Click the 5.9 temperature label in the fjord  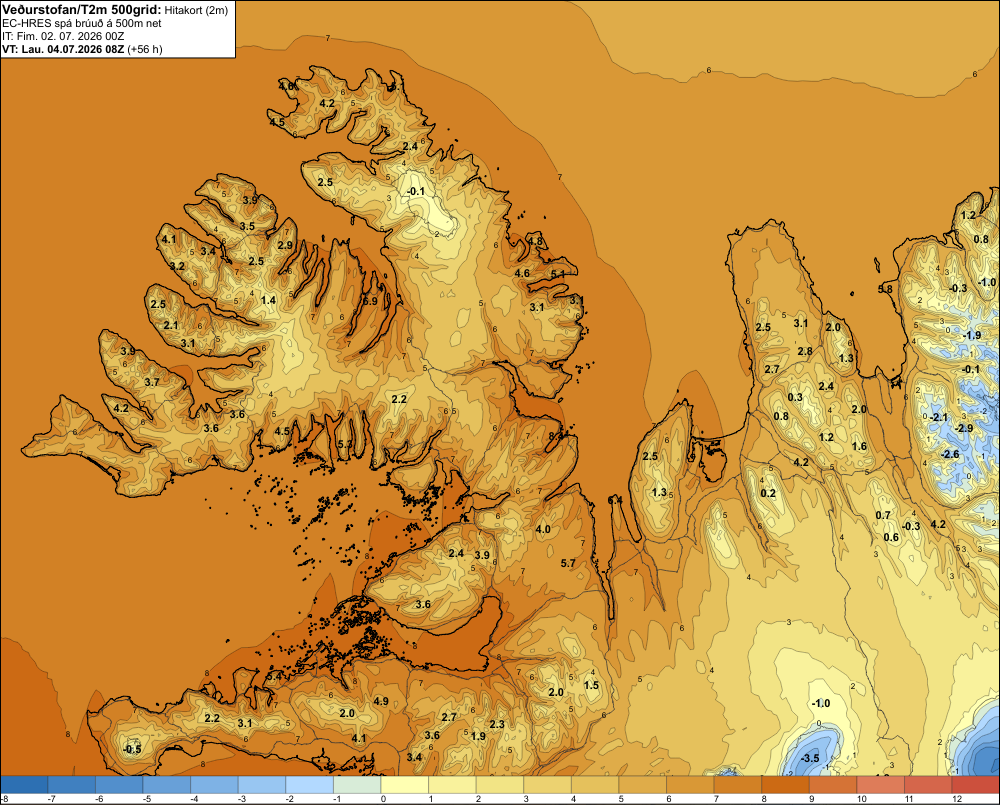click(371, 301)
